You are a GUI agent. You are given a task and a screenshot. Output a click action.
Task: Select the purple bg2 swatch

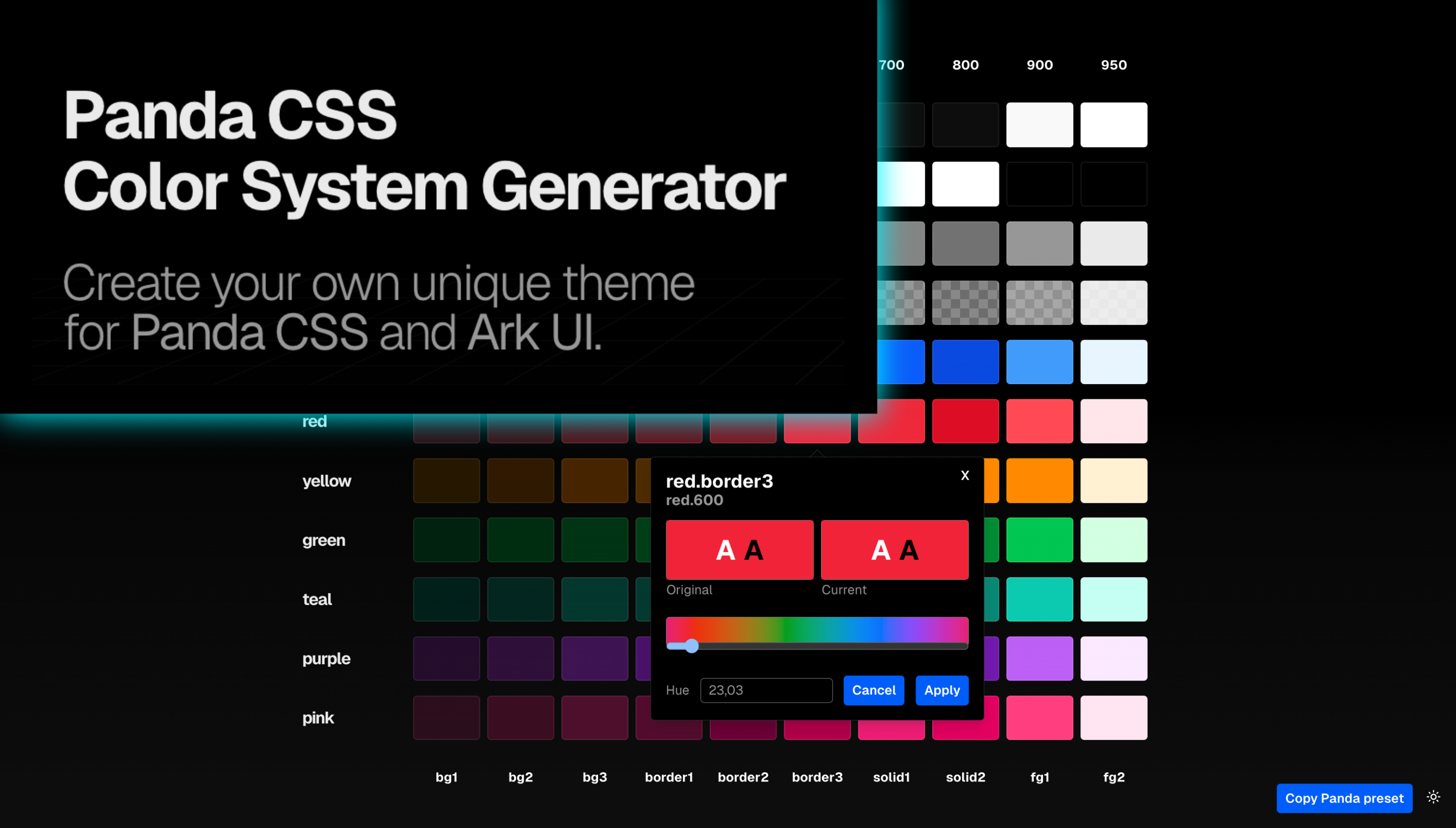(x=520, y=659)
